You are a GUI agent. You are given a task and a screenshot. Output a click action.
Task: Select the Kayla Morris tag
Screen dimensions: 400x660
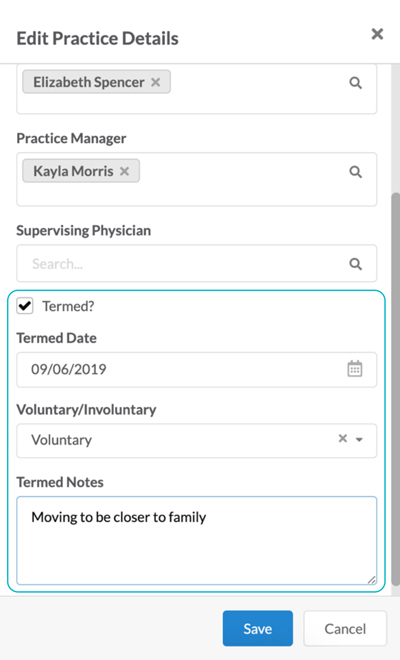73,171
